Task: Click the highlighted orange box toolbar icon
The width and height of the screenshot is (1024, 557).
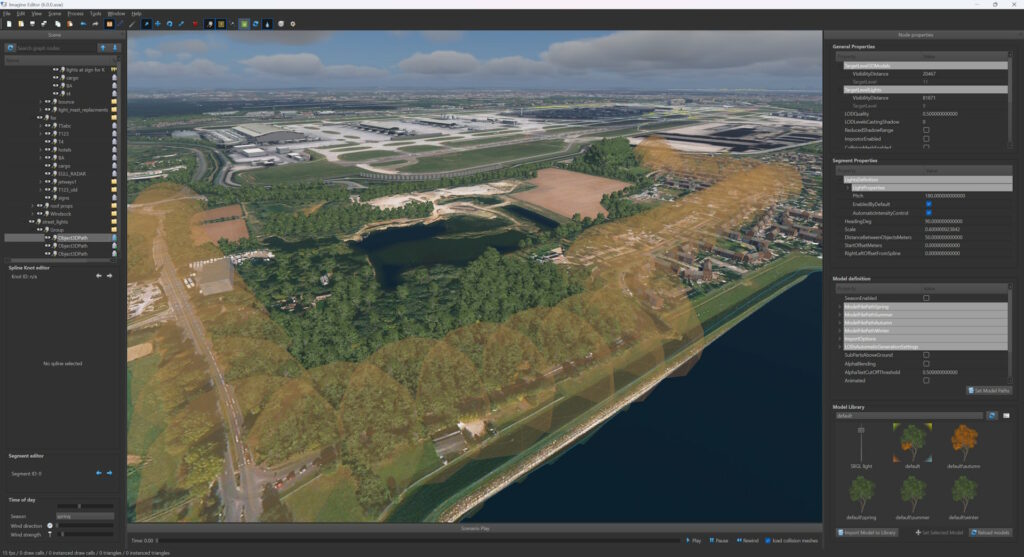Action: tap(109, 24)
